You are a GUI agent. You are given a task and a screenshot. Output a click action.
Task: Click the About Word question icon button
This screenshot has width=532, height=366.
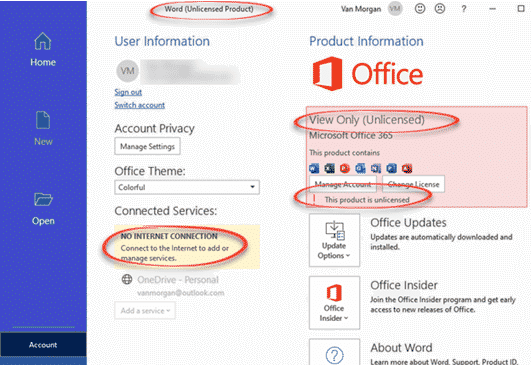point(334,352)
